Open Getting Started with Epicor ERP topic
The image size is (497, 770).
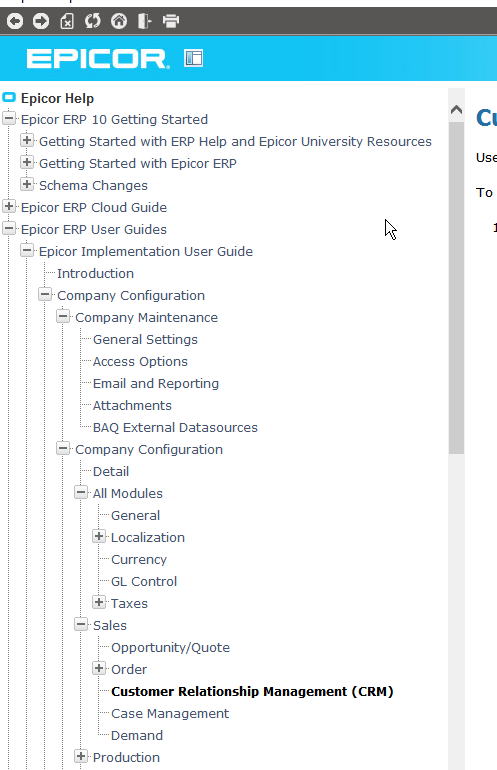(138, 164)
